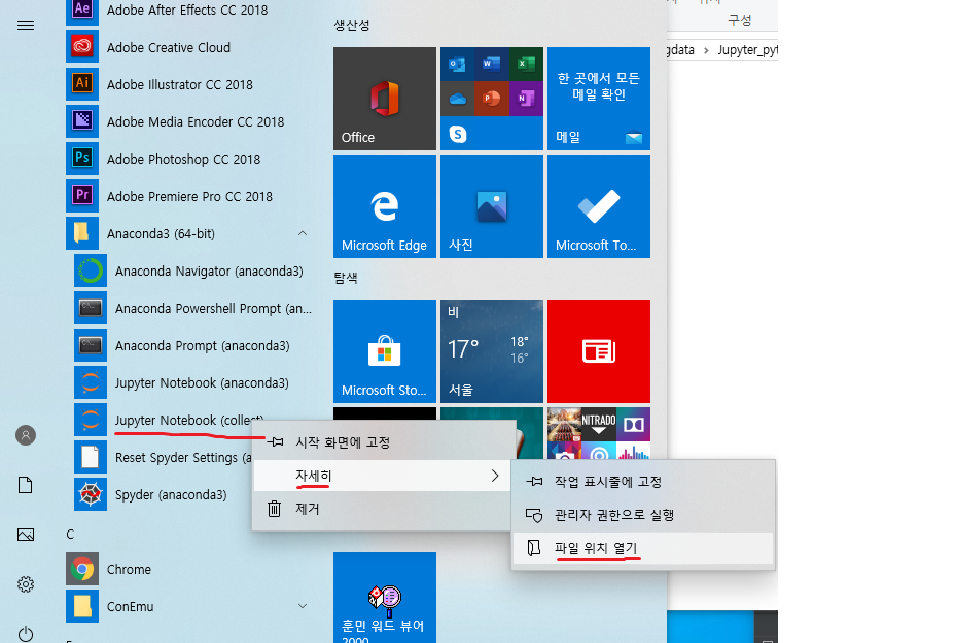
Task: Click Jupyter Notebook (collect) icon
Action: point(91,420)
